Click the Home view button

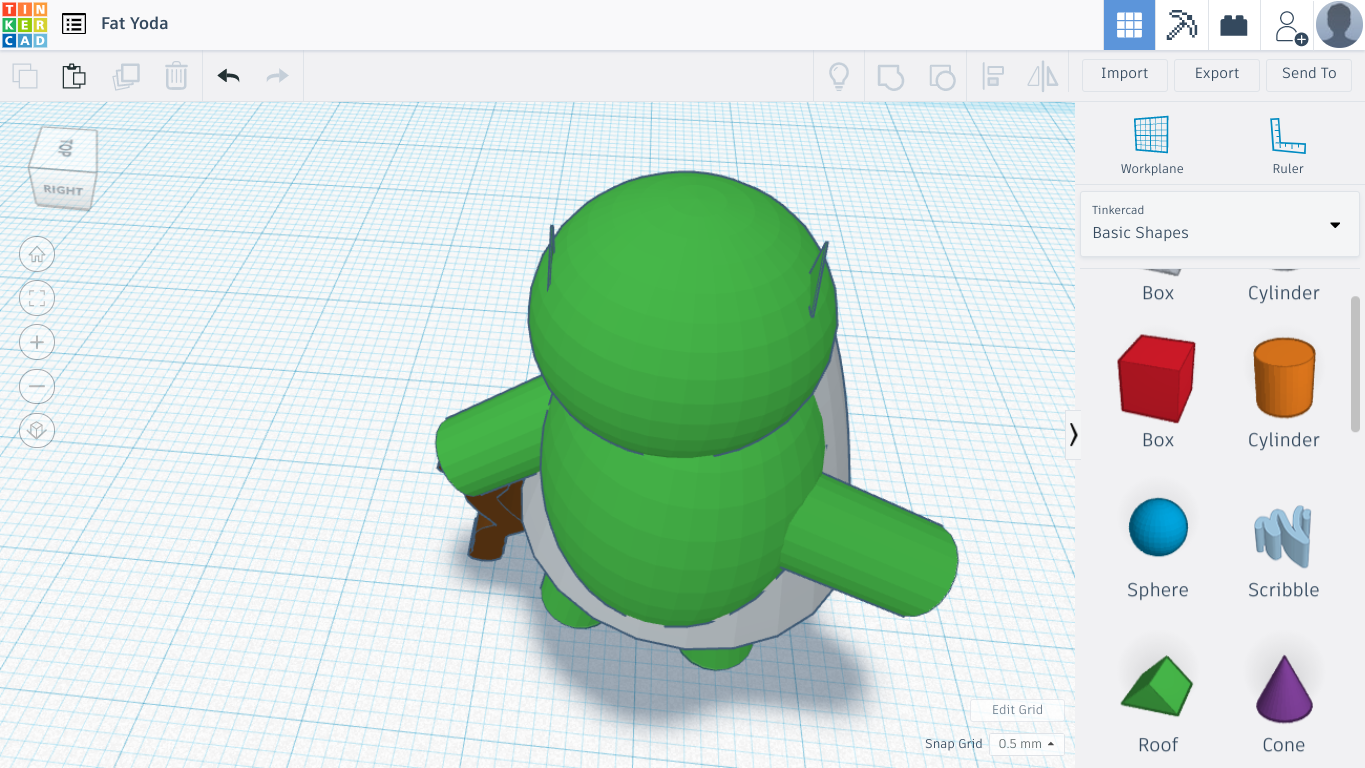(37, 254)
